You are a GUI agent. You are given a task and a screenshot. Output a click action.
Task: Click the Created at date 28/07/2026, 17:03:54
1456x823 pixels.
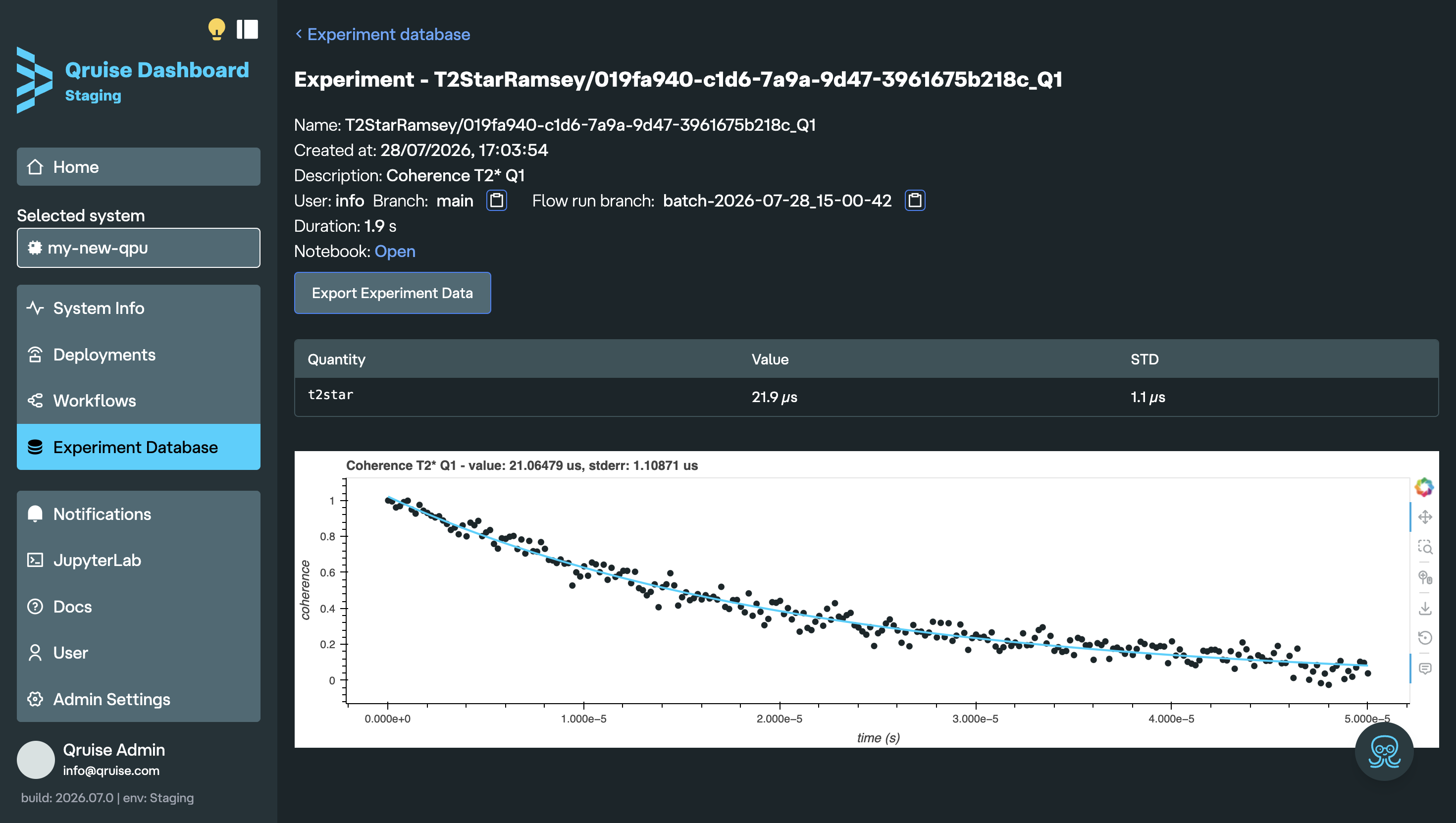point(464,151)
